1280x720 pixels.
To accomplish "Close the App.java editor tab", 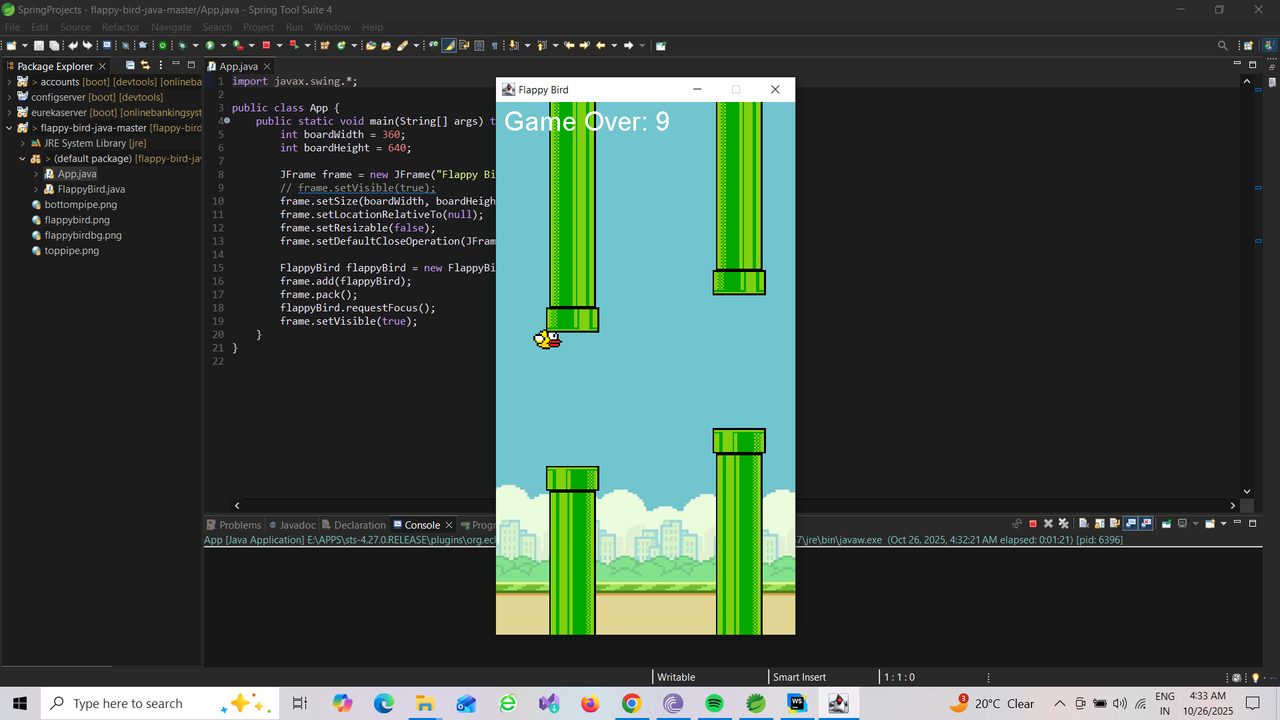I will point(267,66).
